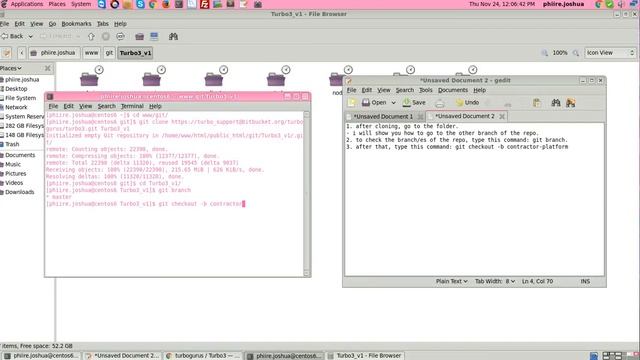Select Documents in the Places sidebar
Image resolution: width=640 pixels, height=360 pixels.
click(x=20, y=156)
